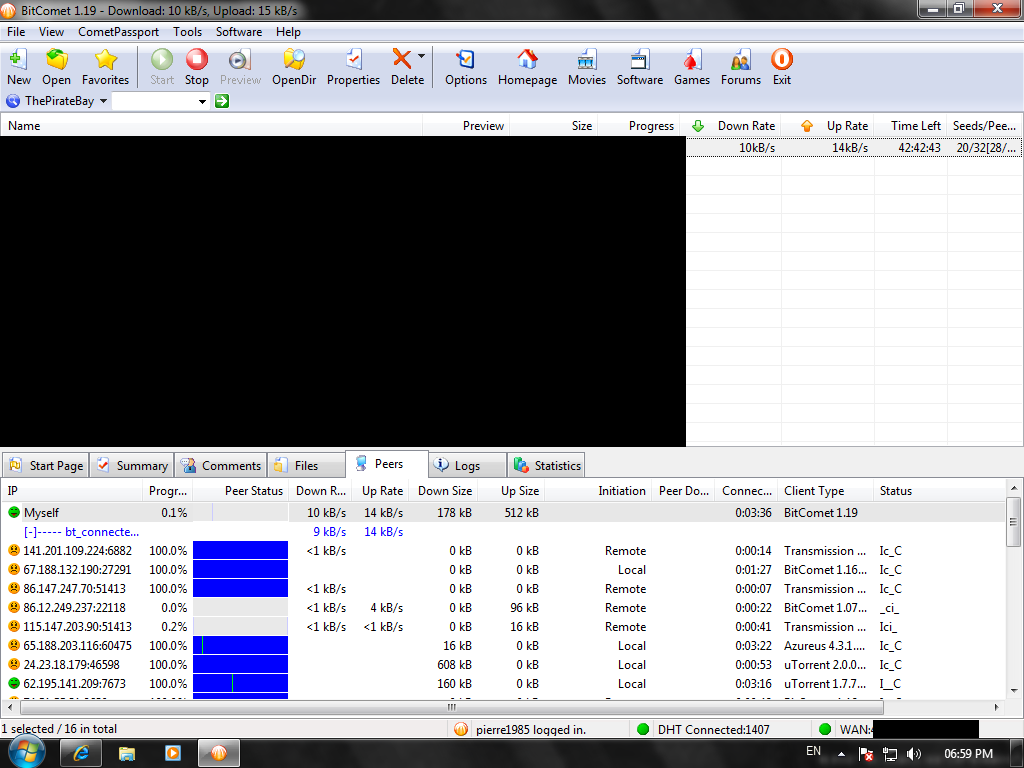Image resolution: width=1024 pixels, height=768 pixels.
Task: Open Windows Media Player on taskbar
Action: [x=173, y=754]
